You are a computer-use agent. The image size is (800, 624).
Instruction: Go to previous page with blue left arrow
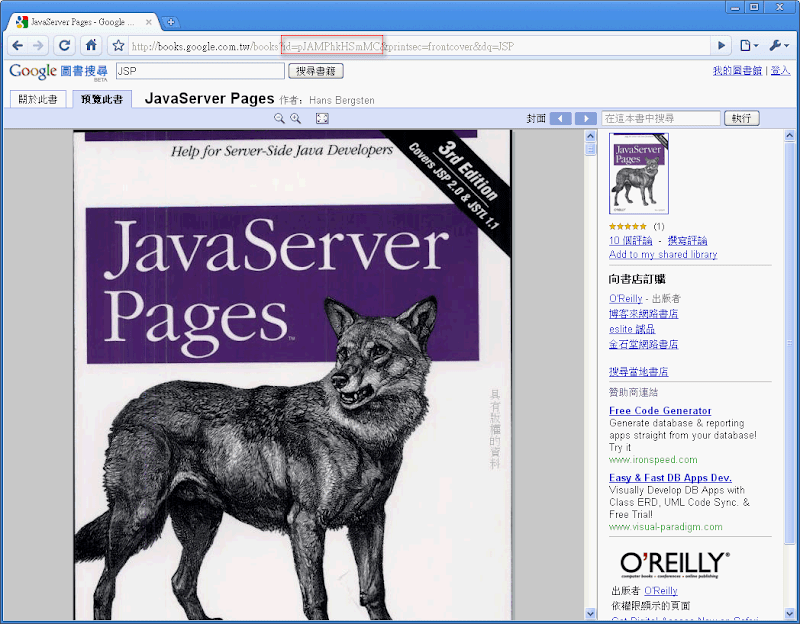560,118
